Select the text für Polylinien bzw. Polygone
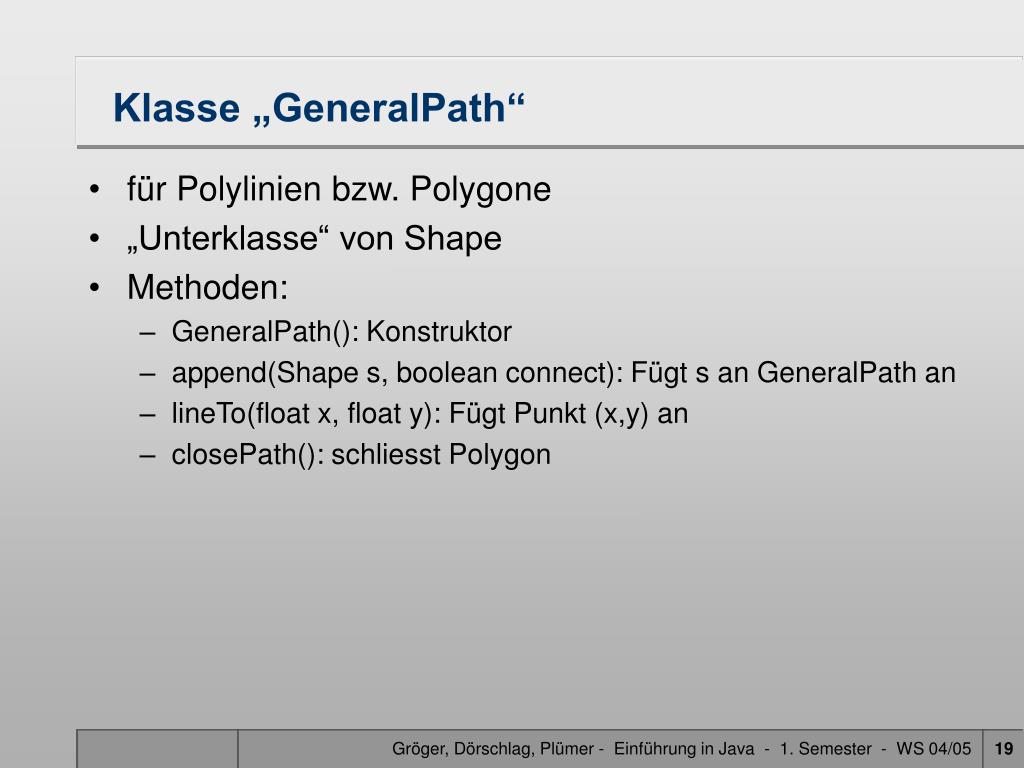Viewport: 1024px width, 768px height. 339,190
